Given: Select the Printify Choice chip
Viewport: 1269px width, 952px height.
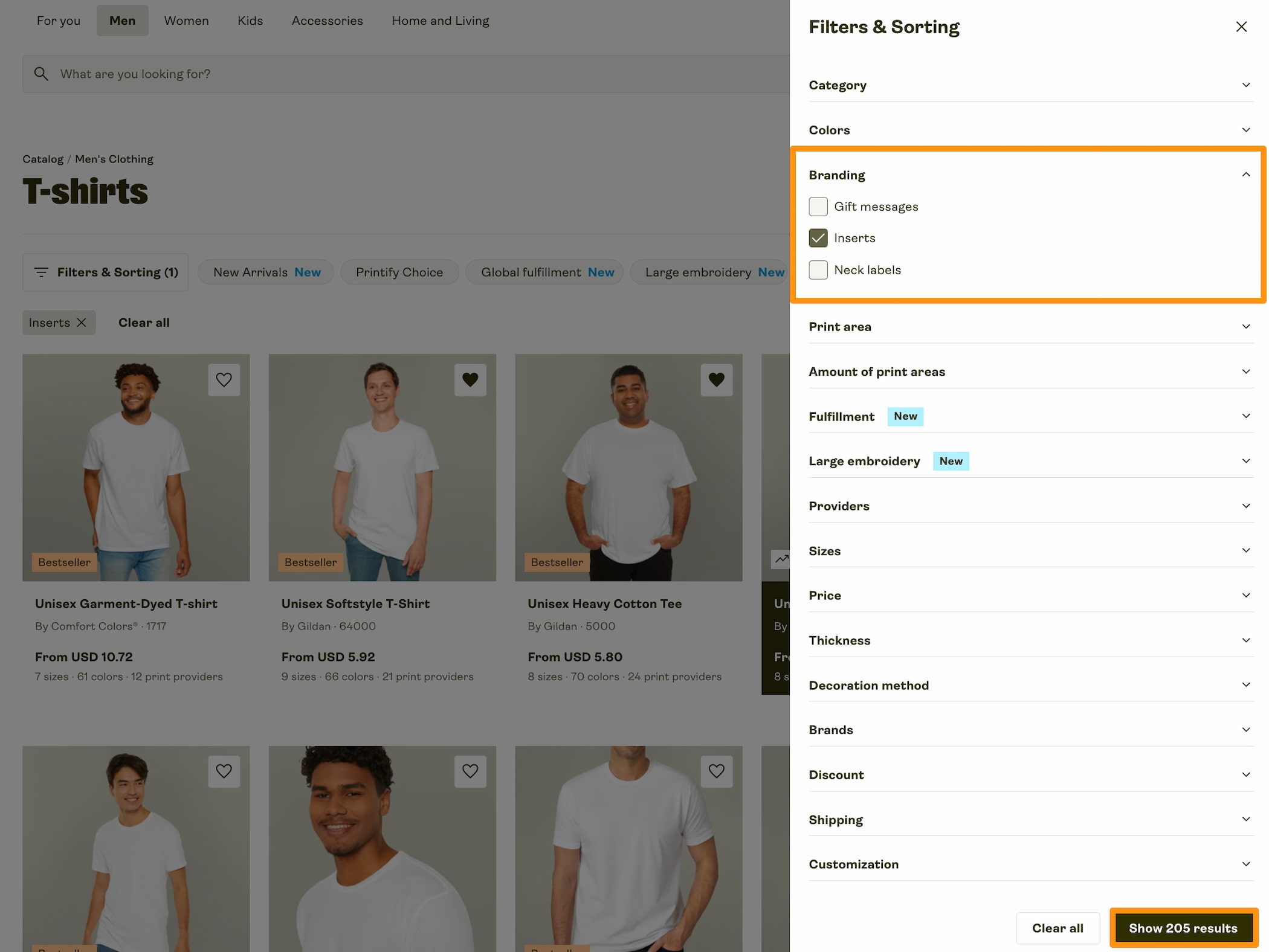Looking at the screenshot, I should click(399, 272).
